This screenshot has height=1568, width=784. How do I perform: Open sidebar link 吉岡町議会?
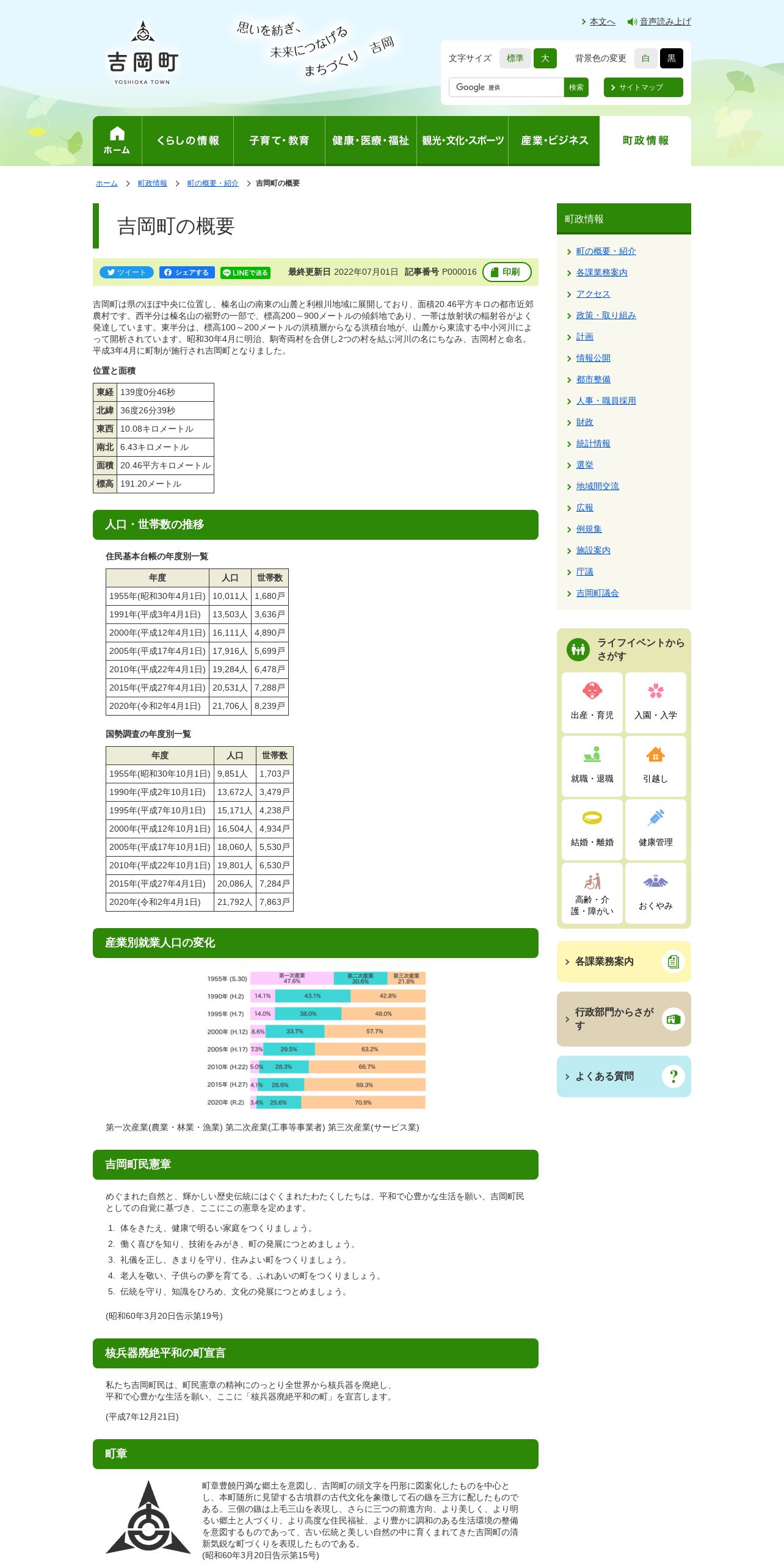pos(597,593)
